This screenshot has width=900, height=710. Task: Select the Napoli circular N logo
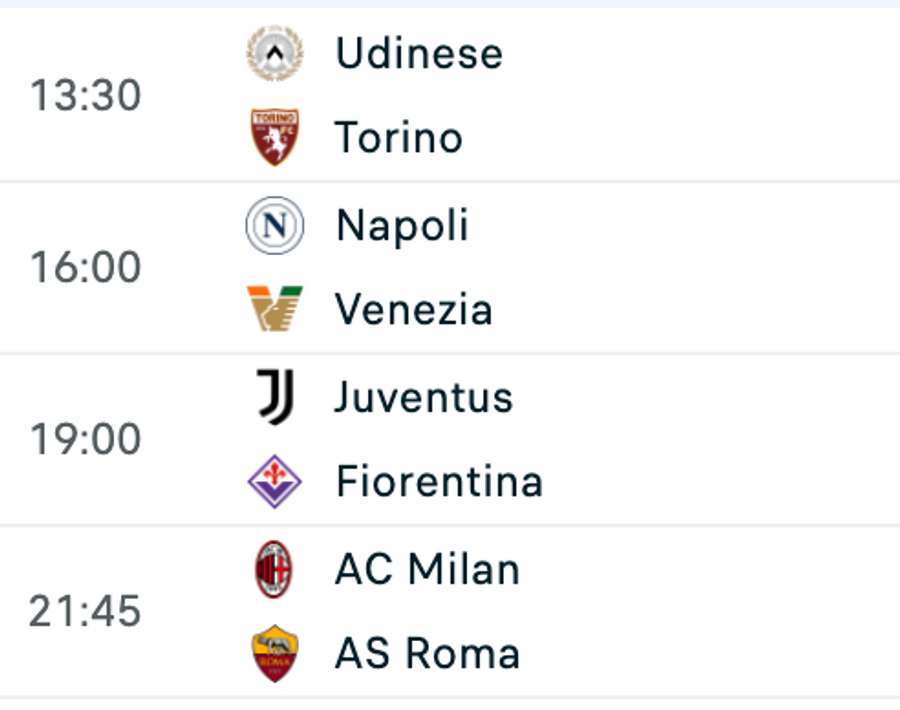click(275, 225)
